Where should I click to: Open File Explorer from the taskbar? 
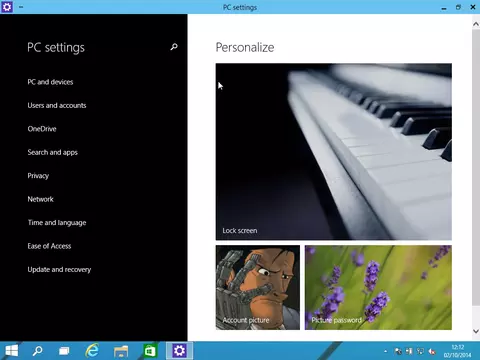tap(121, 351)
